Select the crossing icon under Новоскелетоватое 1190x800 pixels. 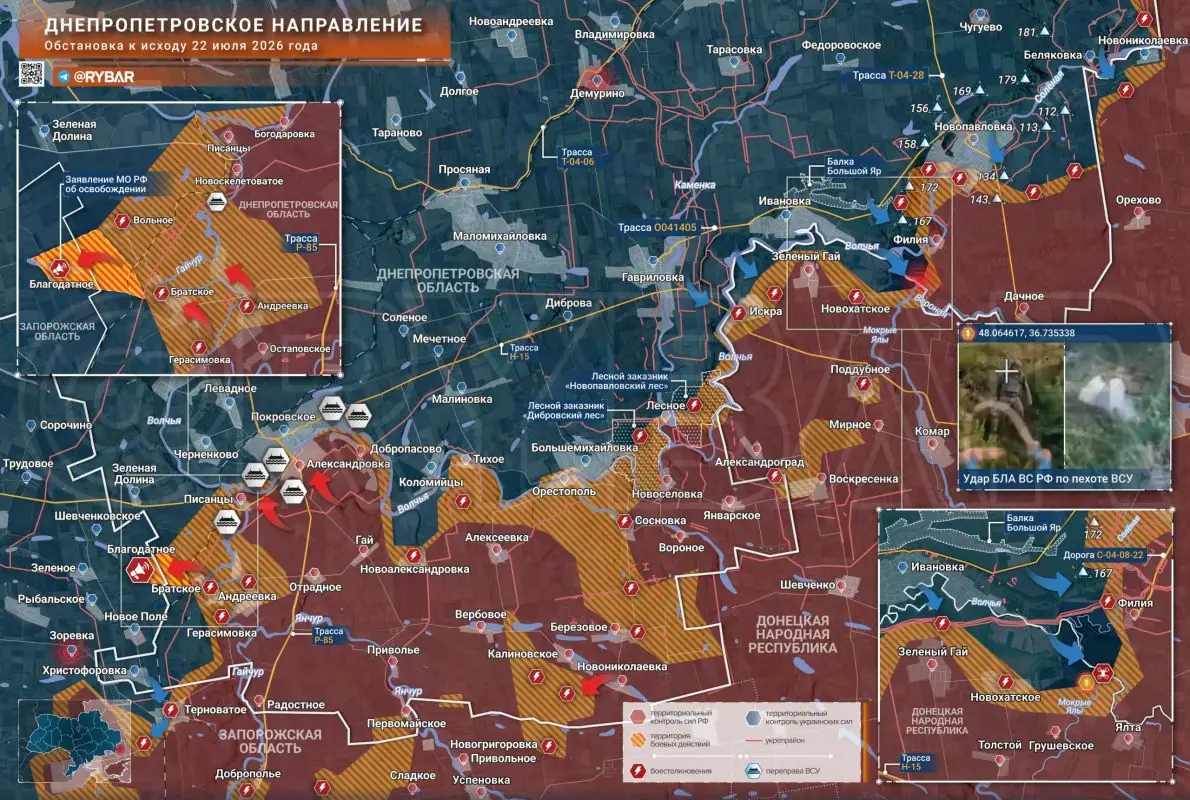pos(217,201)
